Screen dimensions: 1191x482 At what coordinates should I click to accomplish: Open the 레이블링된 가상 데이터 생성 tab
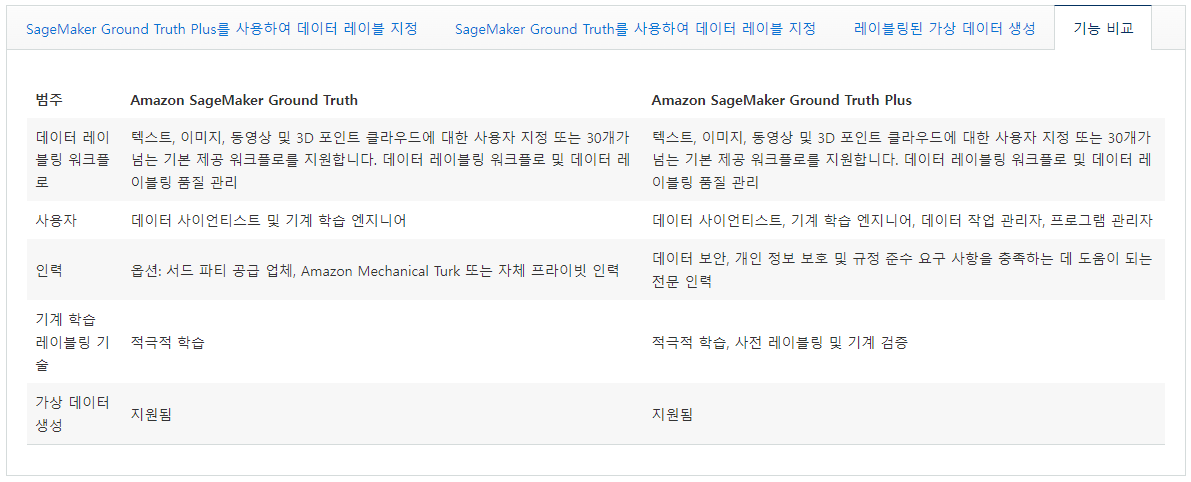pyautogui.click(x=944, y=30)
